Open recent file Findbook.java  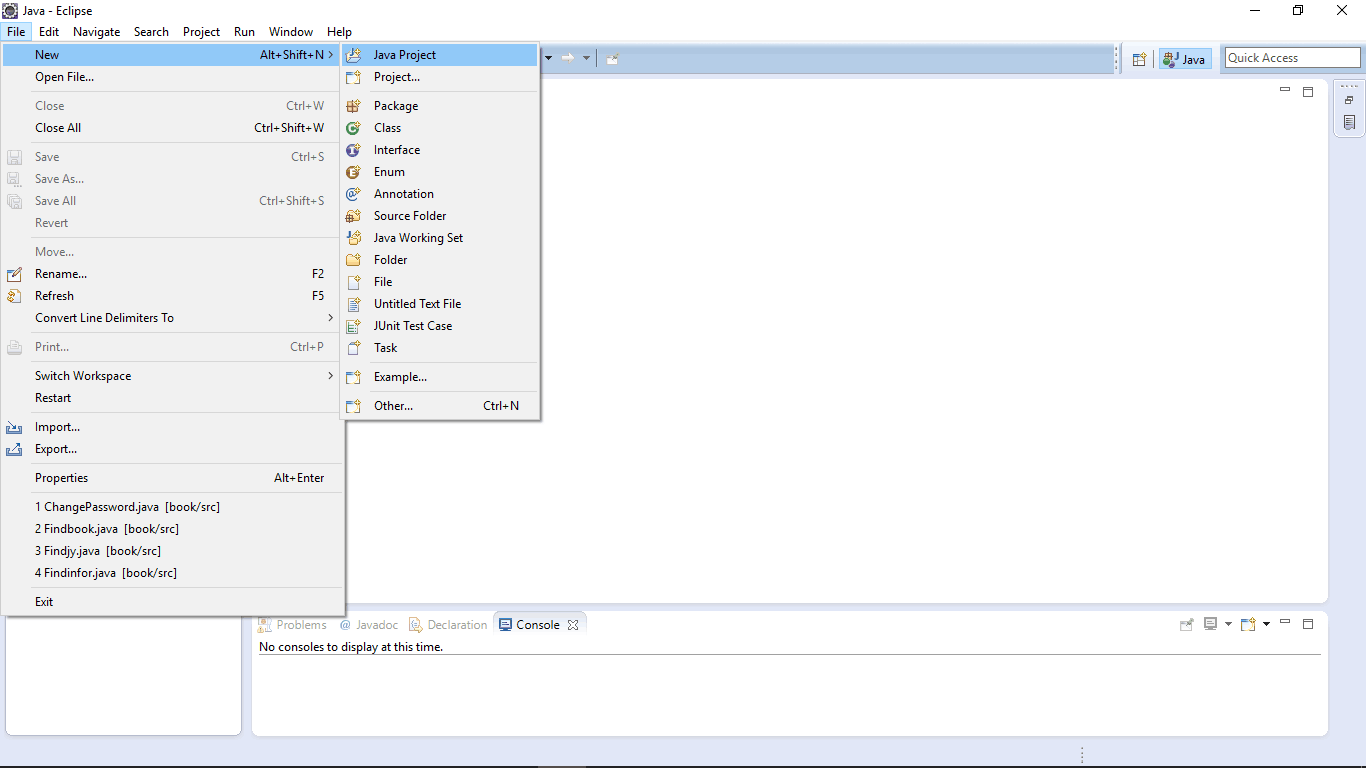coord(173,529)
